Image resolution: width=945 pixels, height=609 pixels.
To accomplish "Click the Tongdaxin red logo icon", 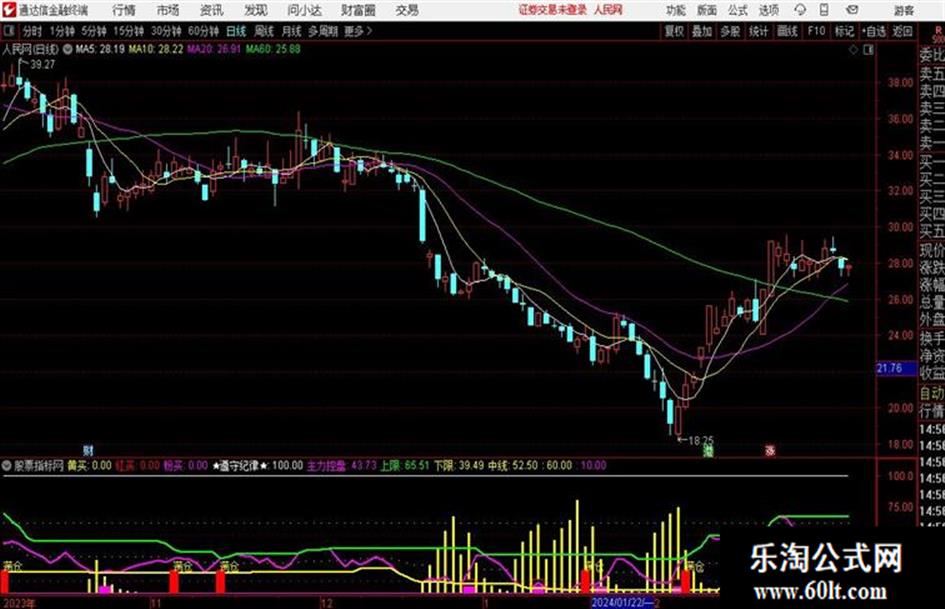I will tap(9, 10).
